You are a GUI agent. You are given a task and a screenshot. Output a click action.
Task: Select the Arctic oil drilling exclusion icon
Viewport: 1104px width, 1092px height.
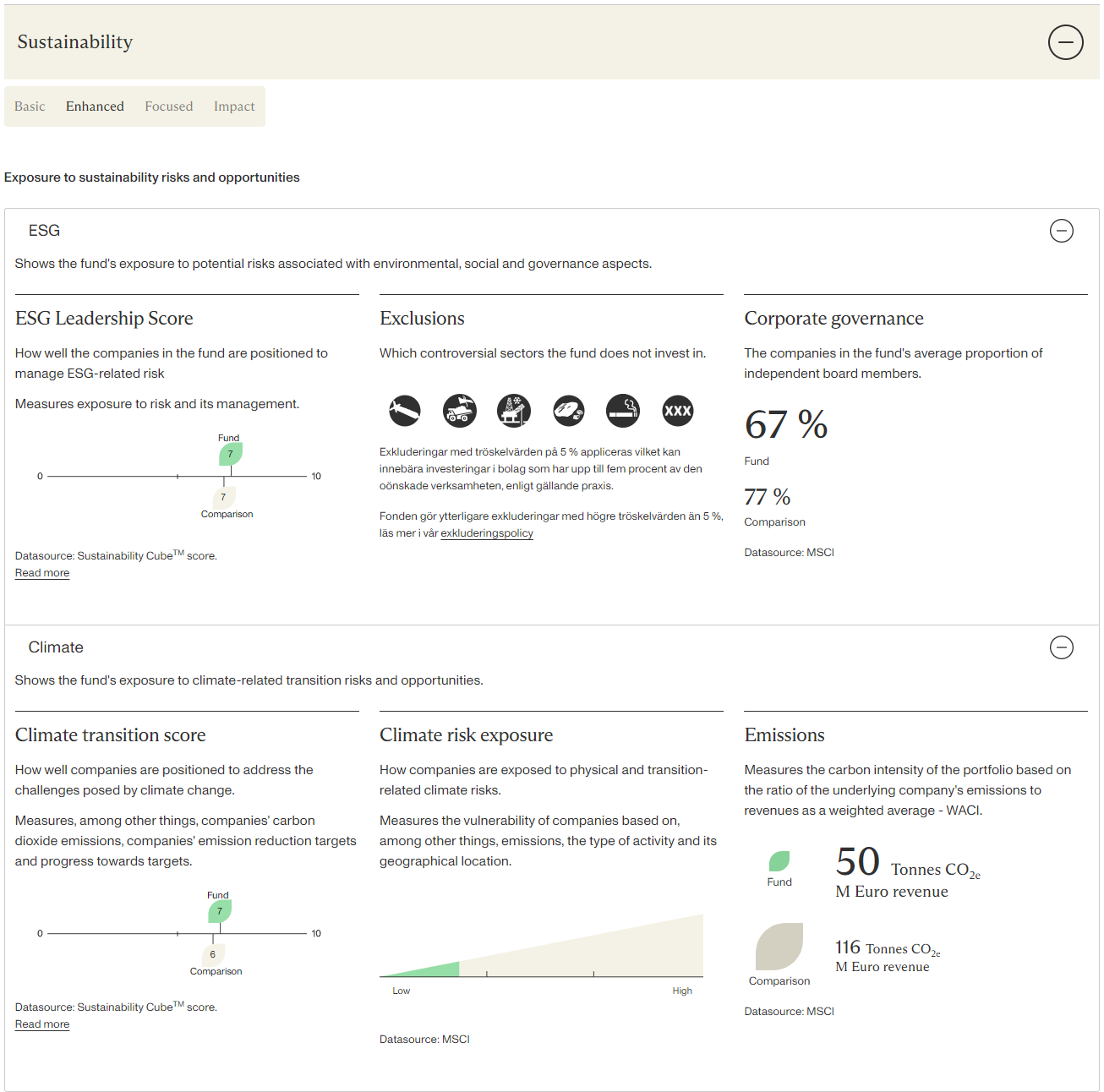[x=514, y=411]
